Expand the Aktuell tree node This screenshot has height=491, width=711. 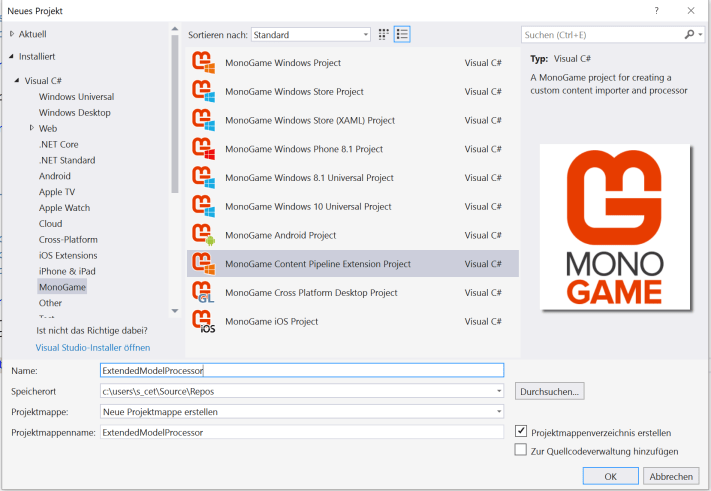[12, 34]
